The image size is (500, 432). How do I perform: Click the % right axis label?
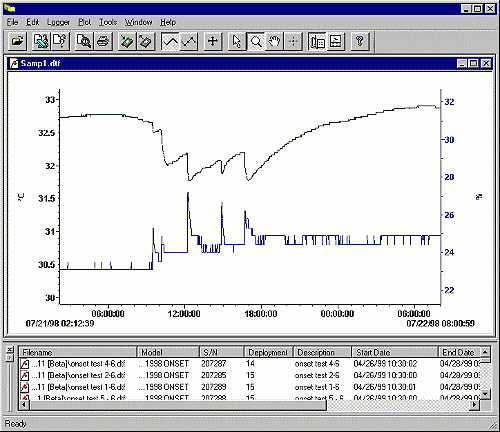tap(479, 197)
